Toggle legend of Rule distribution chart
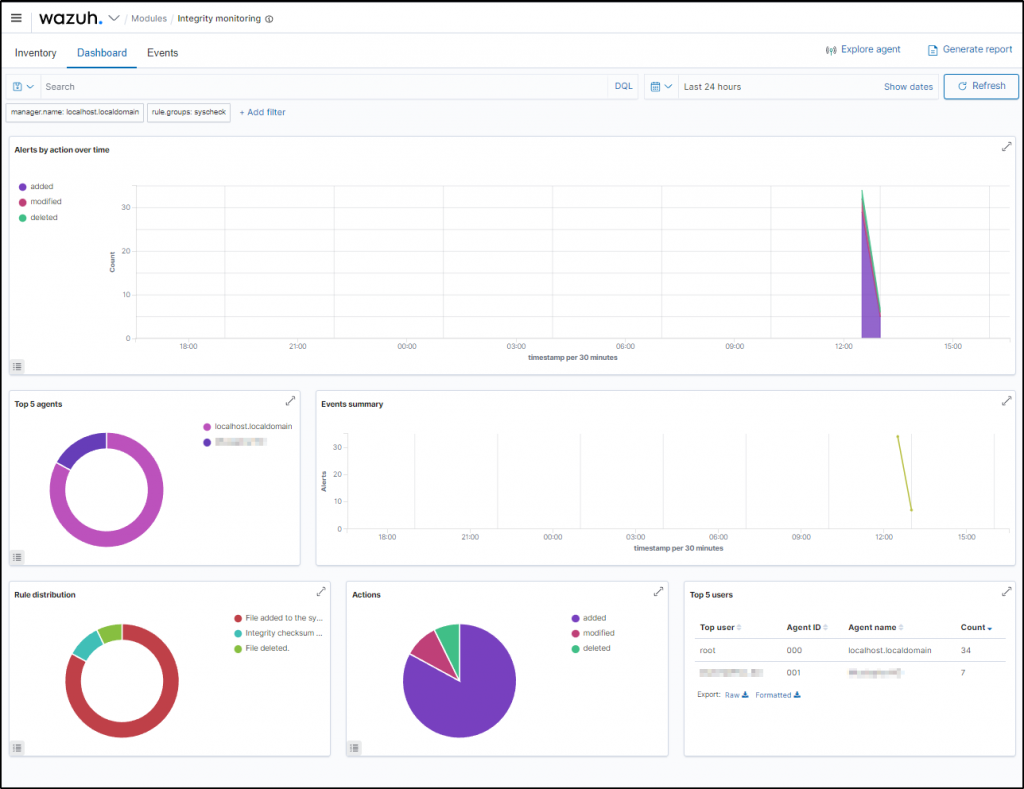Screen dimensions: 1024x789 click(18, 748)
